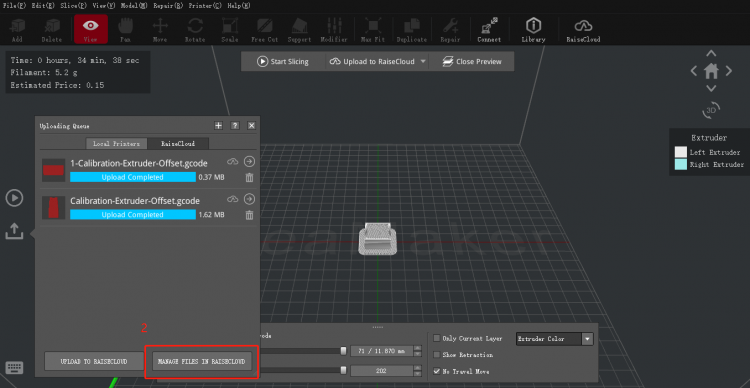Click cloud icon for 1-Calibration-Extruder-Offset.gcode

pyautogui.click(x=232, y=162)
